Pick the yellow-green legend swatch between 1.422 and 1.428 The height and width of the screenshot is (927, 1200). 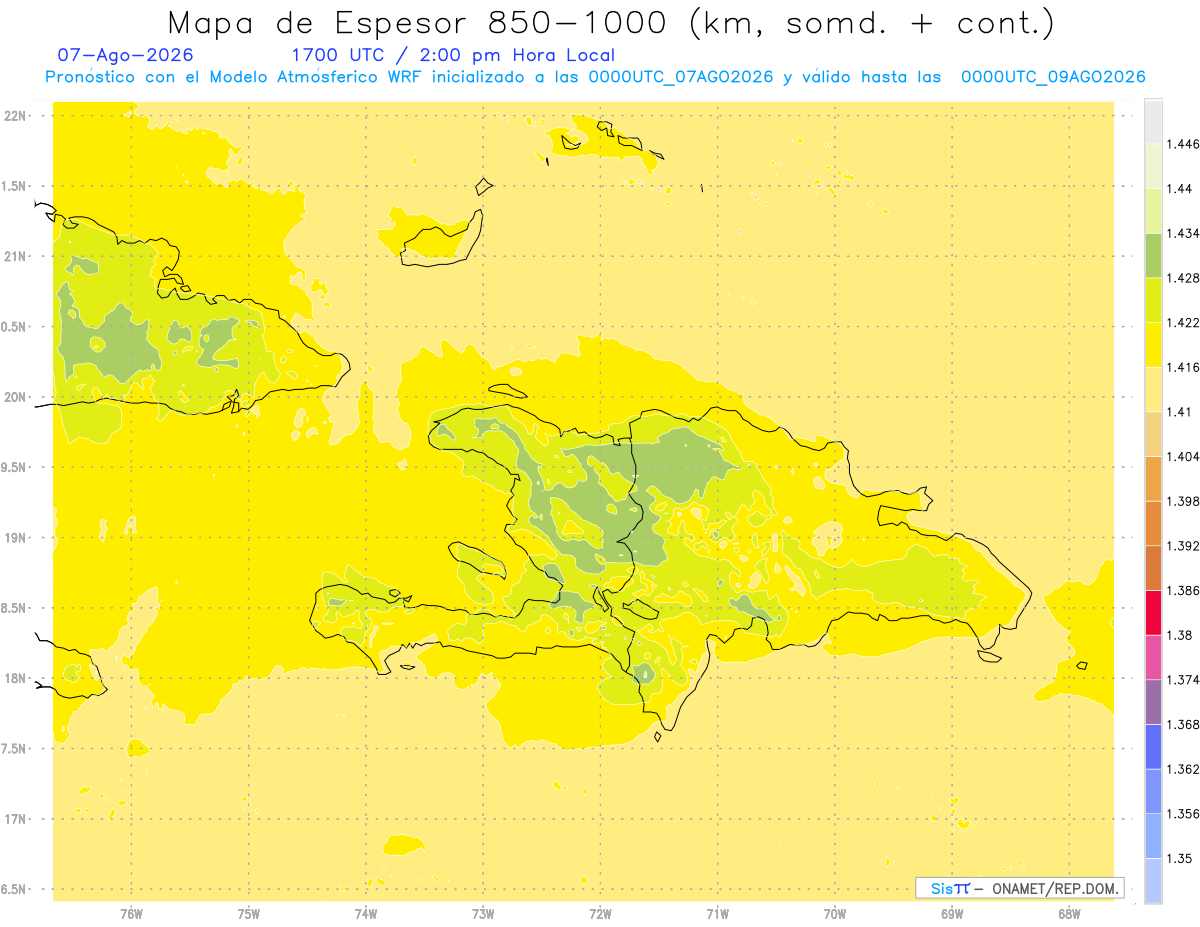(x=1153, y=300)
